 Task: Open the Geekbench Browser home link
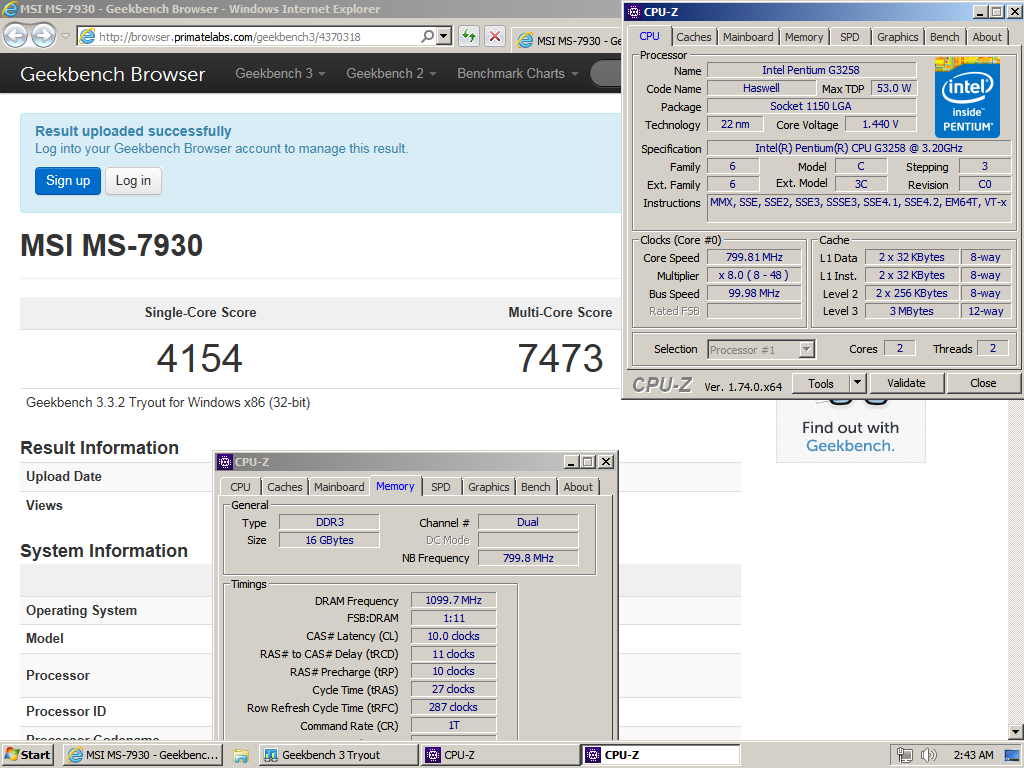[x=112, y=74]
